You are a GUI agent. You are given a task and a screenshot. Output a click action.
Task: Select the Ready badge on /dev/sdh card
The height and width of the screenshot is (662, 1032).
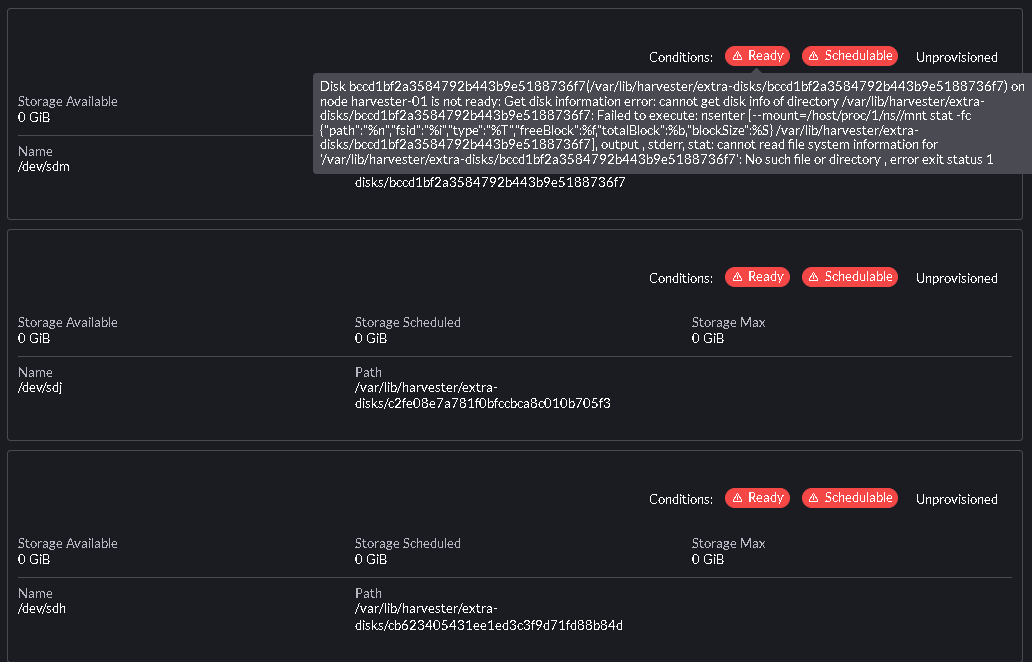(757, 498)
